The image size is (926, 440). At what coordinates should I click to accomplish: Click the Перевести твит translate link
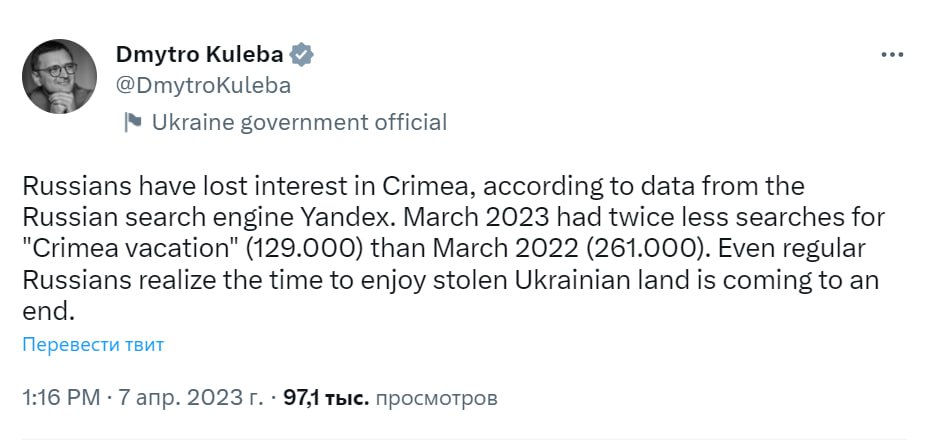(92, 345)
